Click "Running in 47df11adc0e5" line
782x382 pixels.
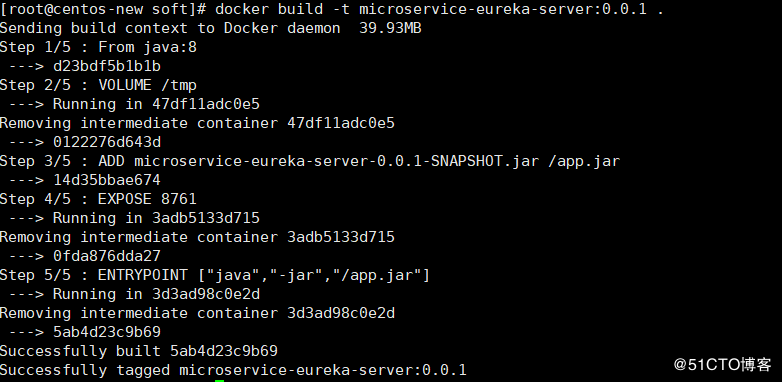point(134,104)
